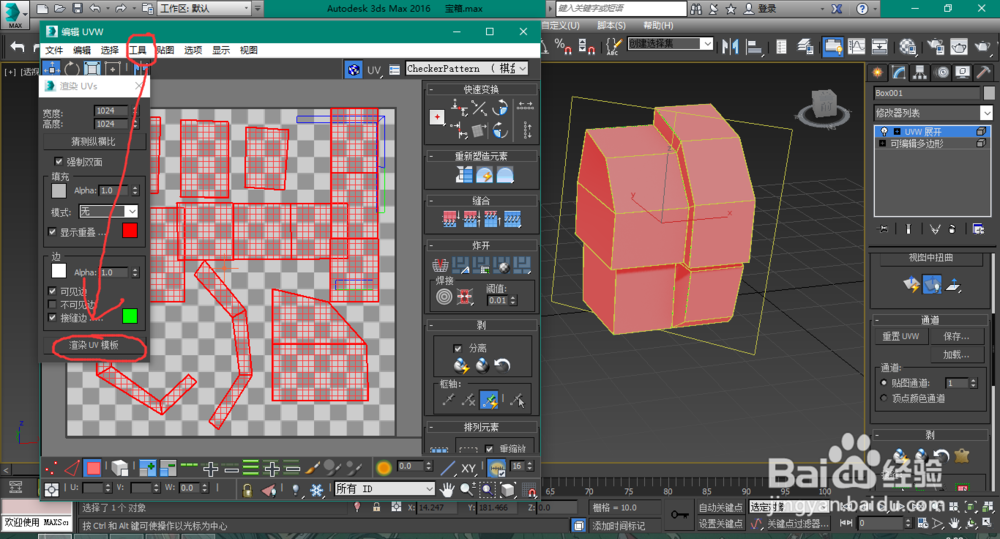Viewport: 1000px width, 539px height.
Task: Toggle 可见边 checkbox
Action: [52, 291]
